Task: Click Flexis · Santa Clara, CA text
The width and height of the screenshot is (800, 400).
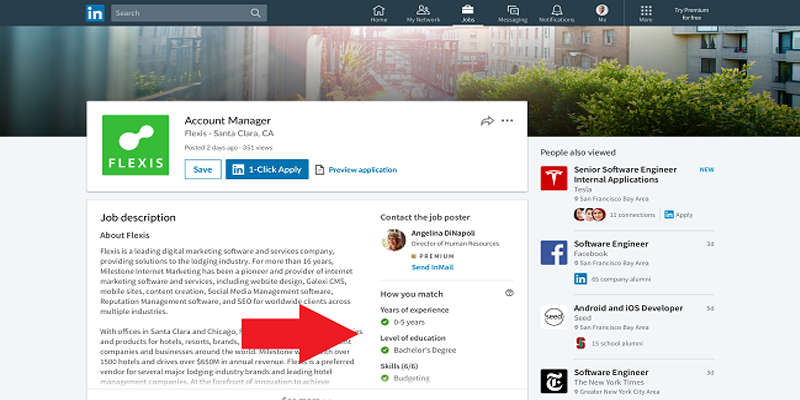Action: [229, 134]
